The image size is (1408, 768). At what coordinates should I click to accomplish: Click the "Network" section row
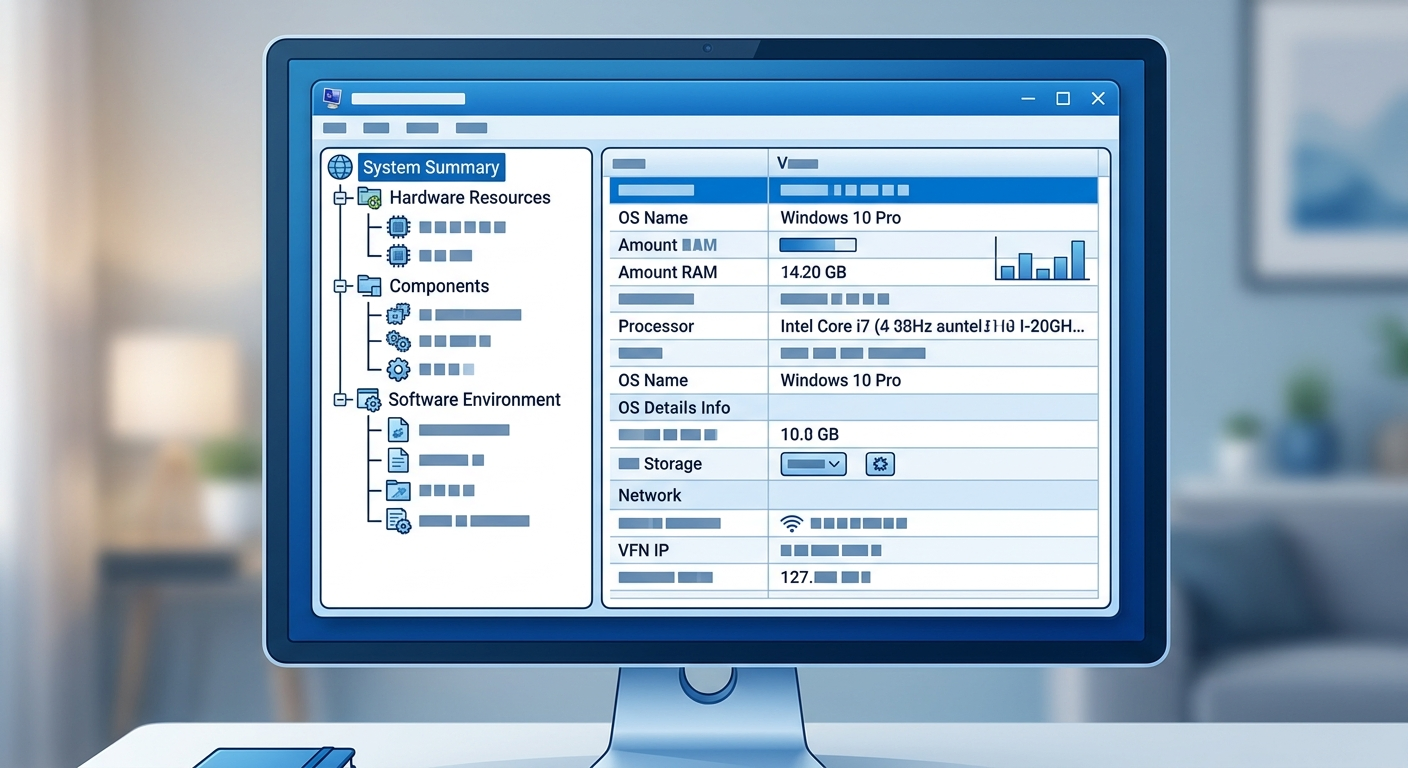tap(853, 495)
